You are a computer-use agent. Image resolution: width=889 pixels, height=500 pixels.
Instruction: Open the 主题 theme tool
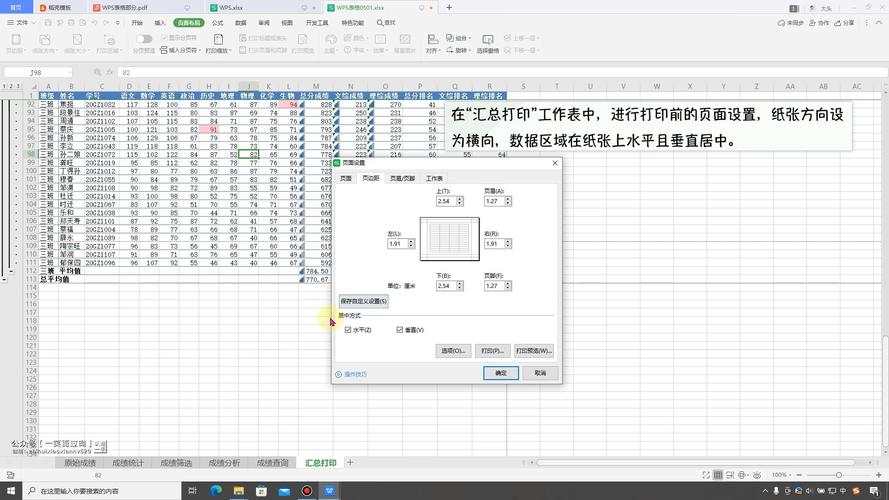coord(331,43)
